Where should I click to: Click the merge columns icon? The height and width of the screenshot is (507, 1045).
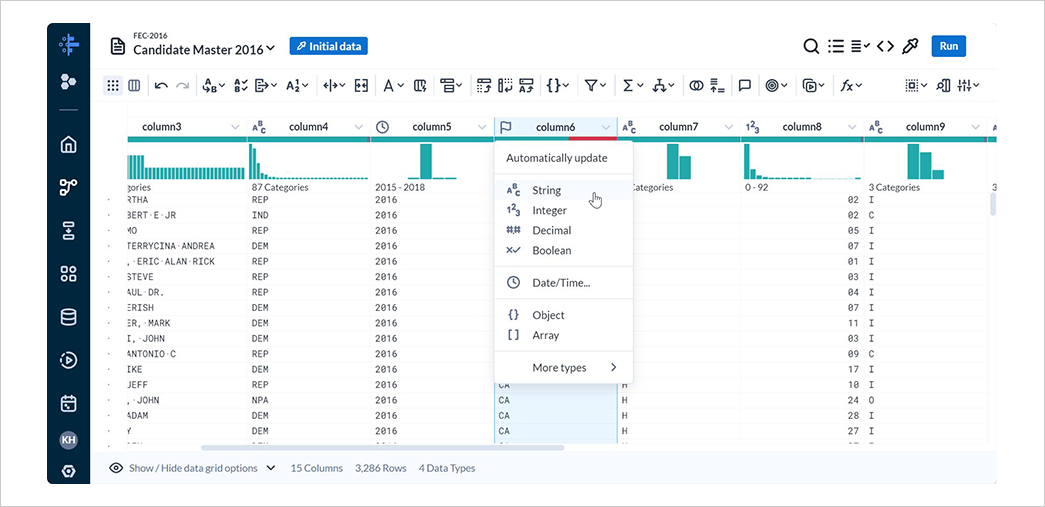point(361,85)
